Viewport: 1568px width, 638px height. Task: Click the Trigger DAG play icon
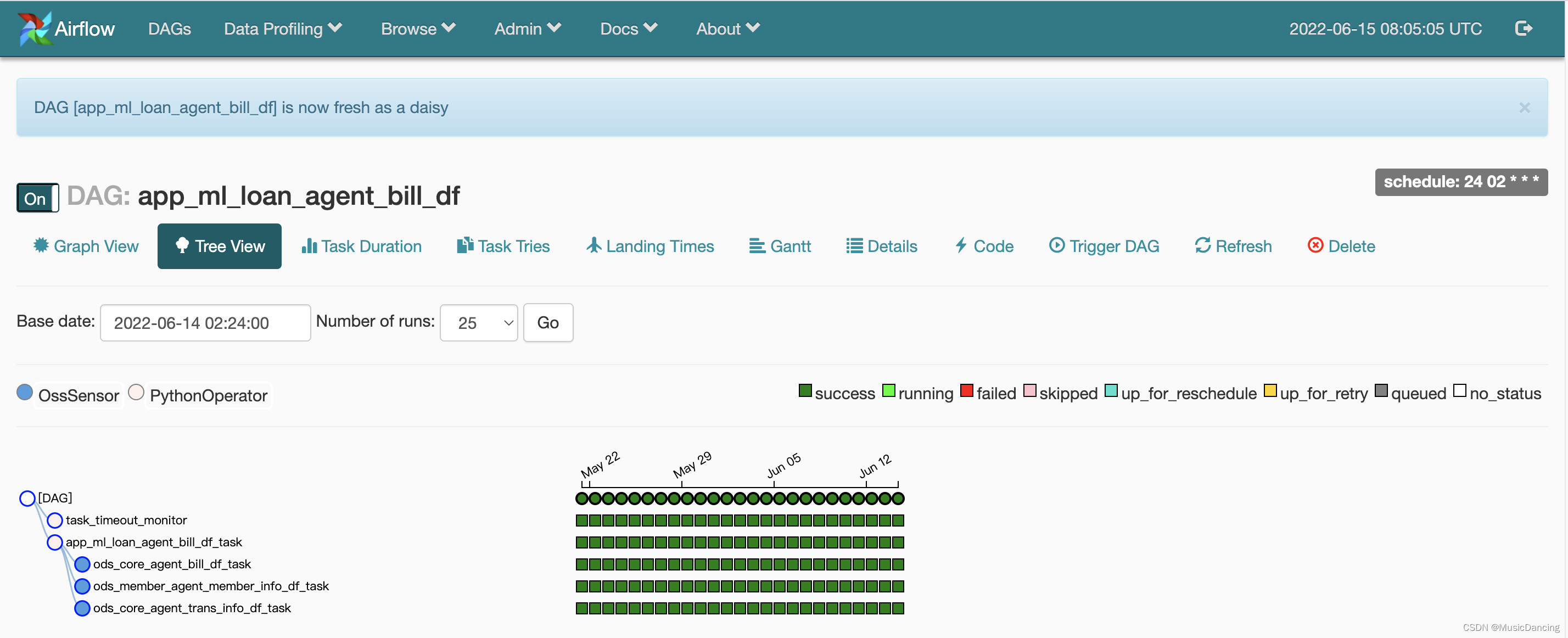[x=1056, y=245]
